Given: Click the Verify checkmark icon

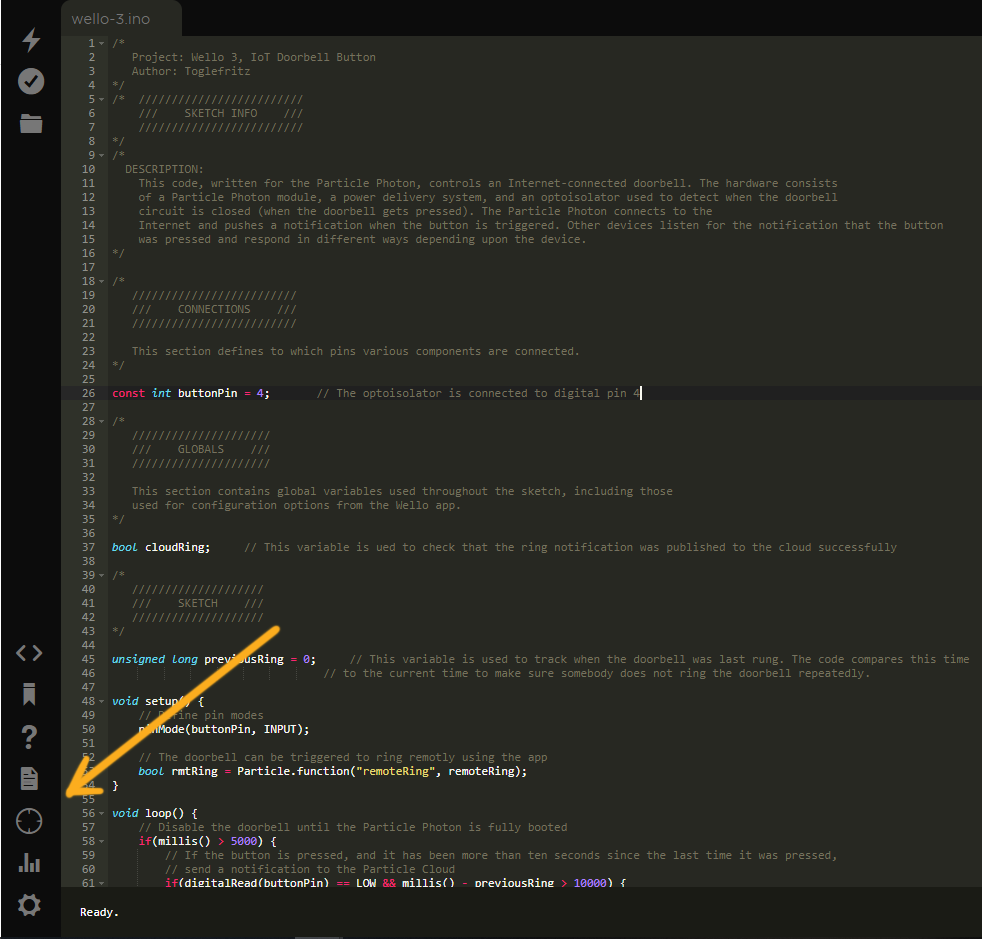Looking at the screenshot, I should coord(31,81).
